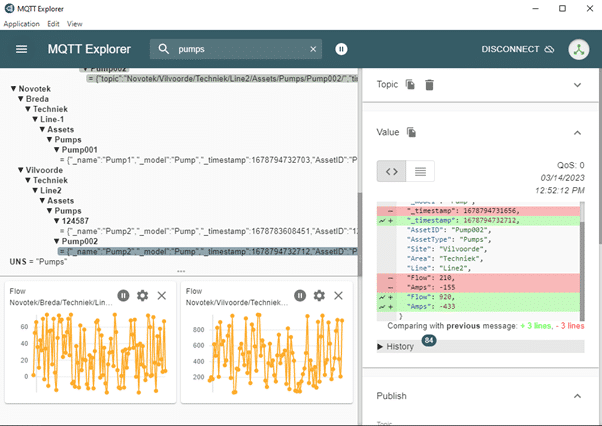602x426 pixels.
Task: Copy the topic to clipboard
Action: [410, 85]
